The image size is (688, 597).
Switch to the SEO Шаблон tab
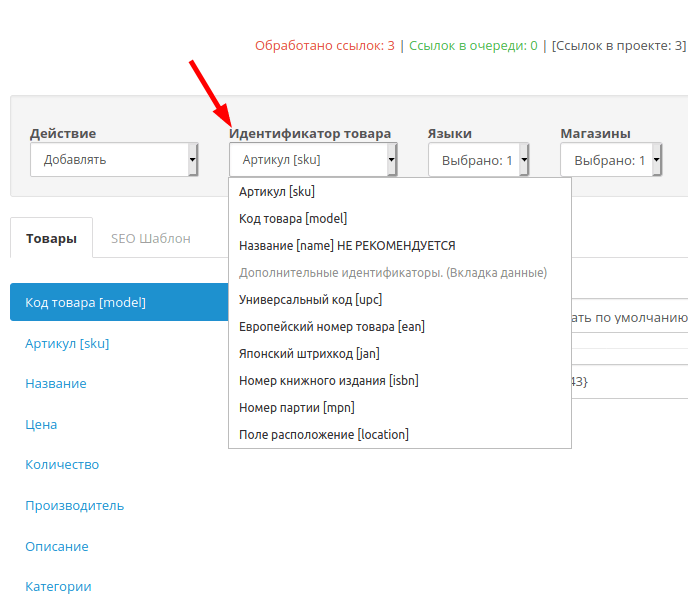pos(150,239)
